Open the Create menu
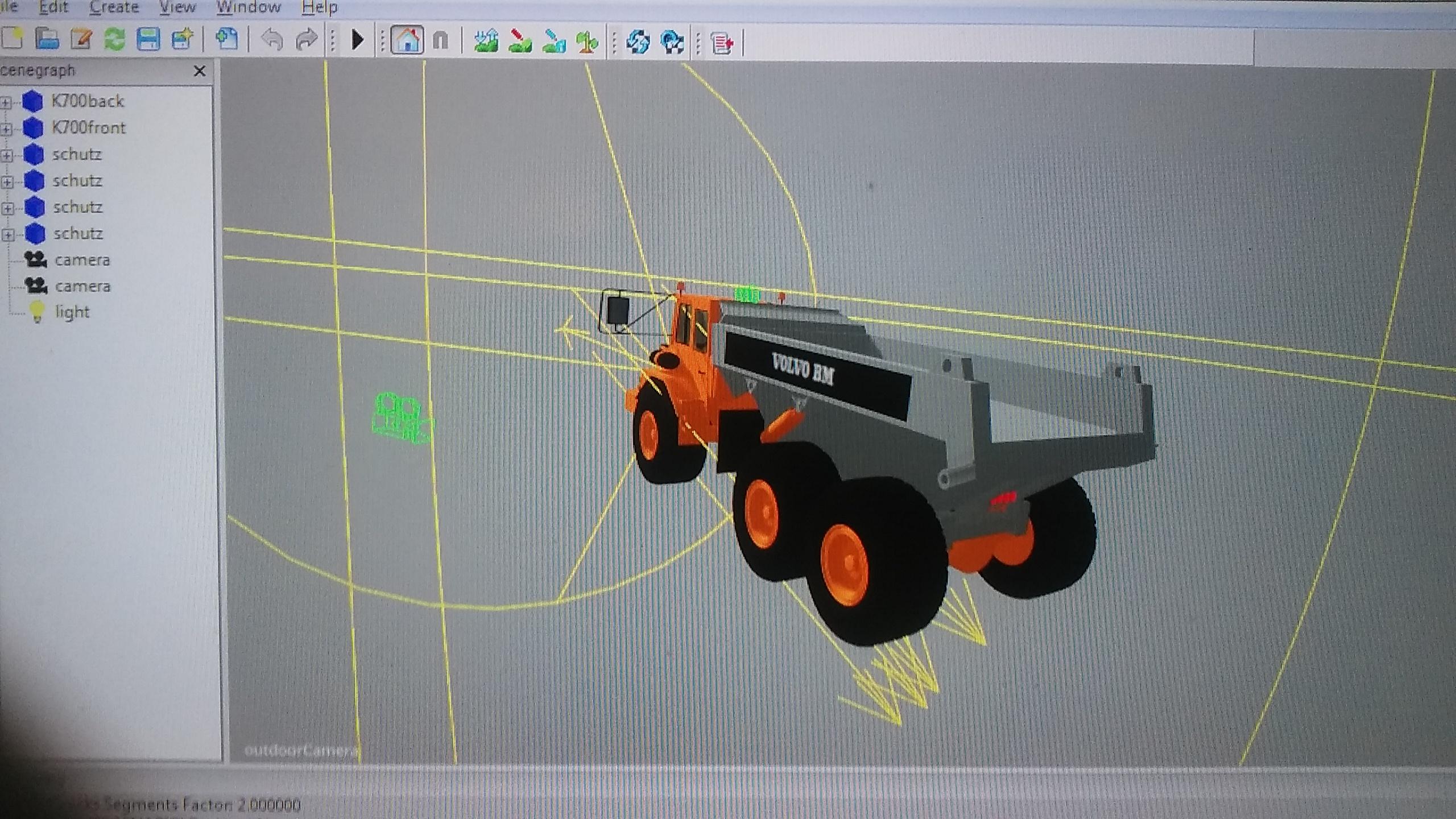This screenshot has height=819, width=1456. 114,7
